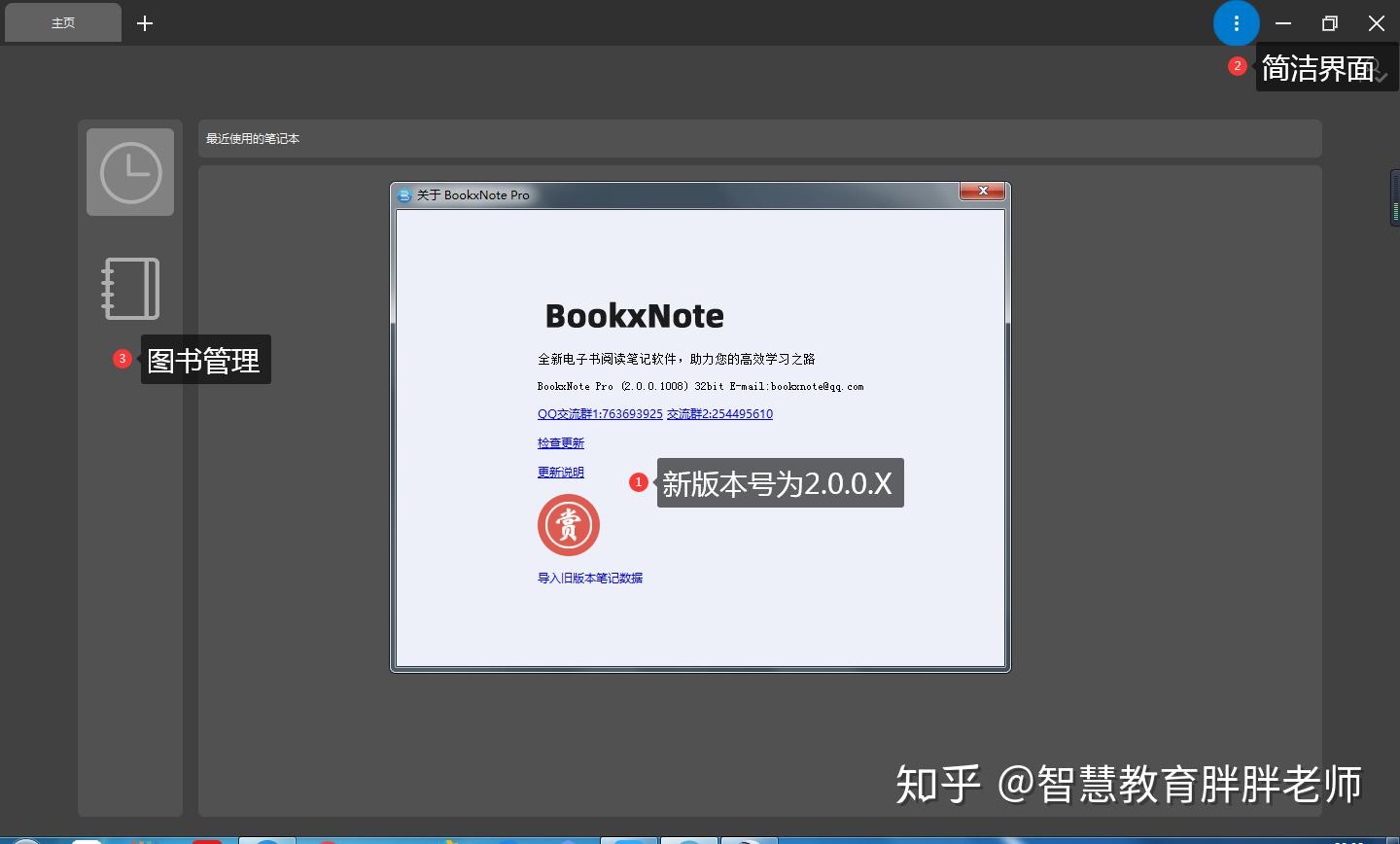Click the BookxNote logo in the dialog title bar
Image resolution: width=1400 pixels, height=844 pixels.
(x=404, y=194)
